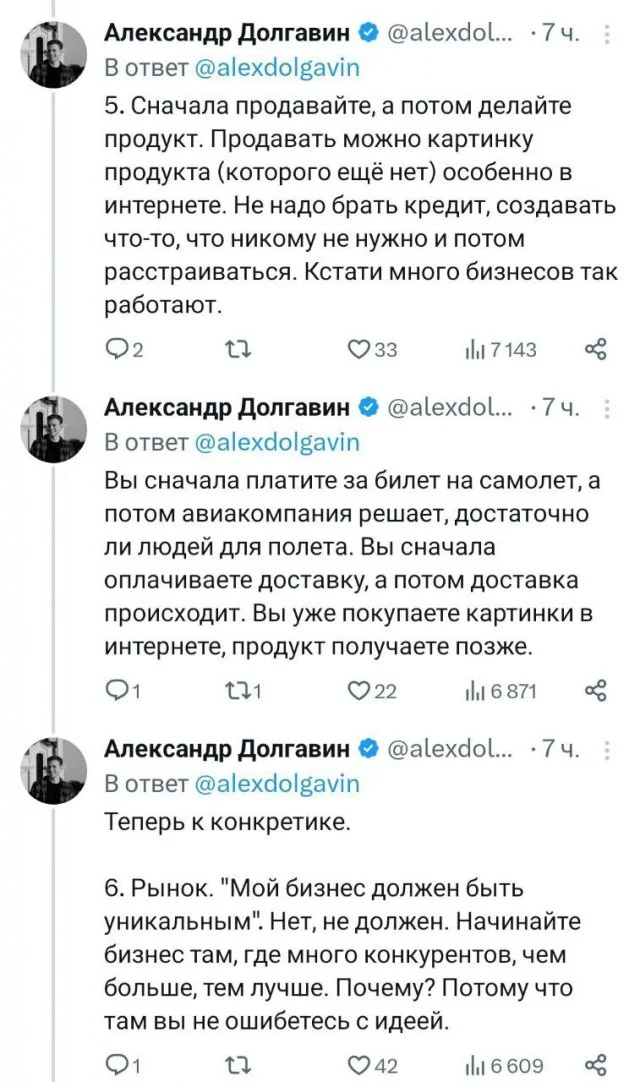Open view analytics showing 6 609 views
The width and height of the screenshot is (640, 1082).
click(500, 1064)
